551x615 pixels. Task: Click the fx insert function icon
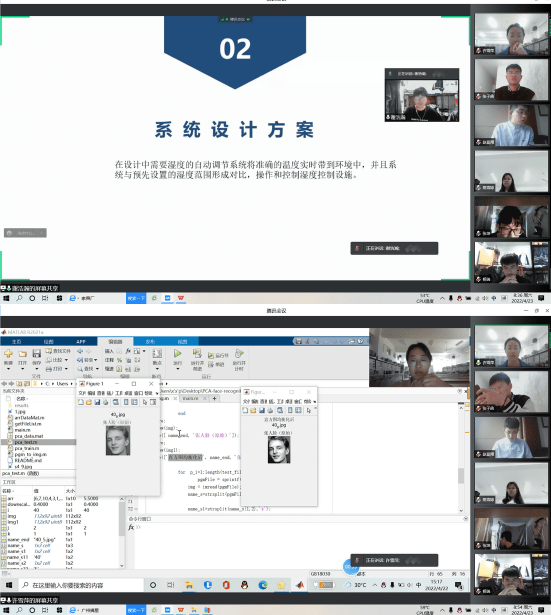[128, 351]
